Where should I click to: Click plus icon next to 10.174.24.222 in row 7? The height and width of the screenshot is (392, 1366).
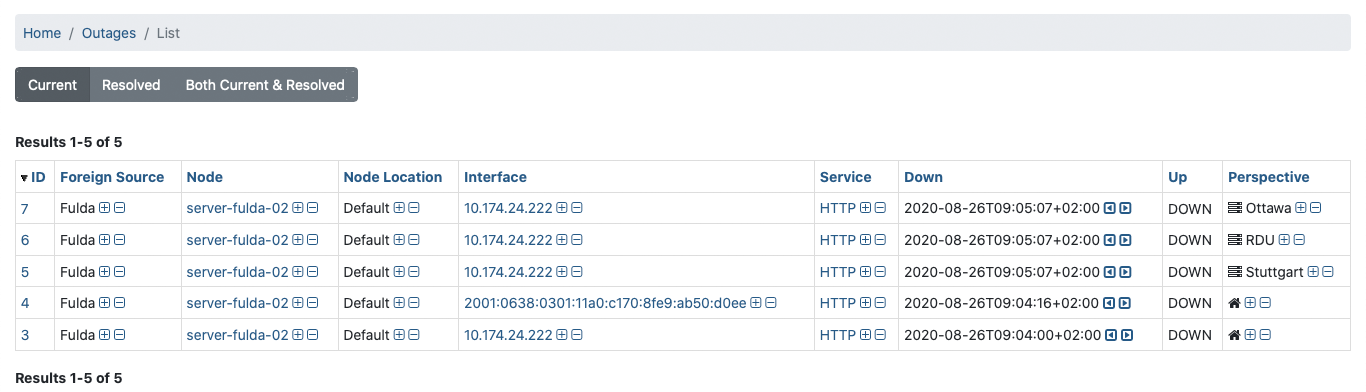[x=562, y=208]
